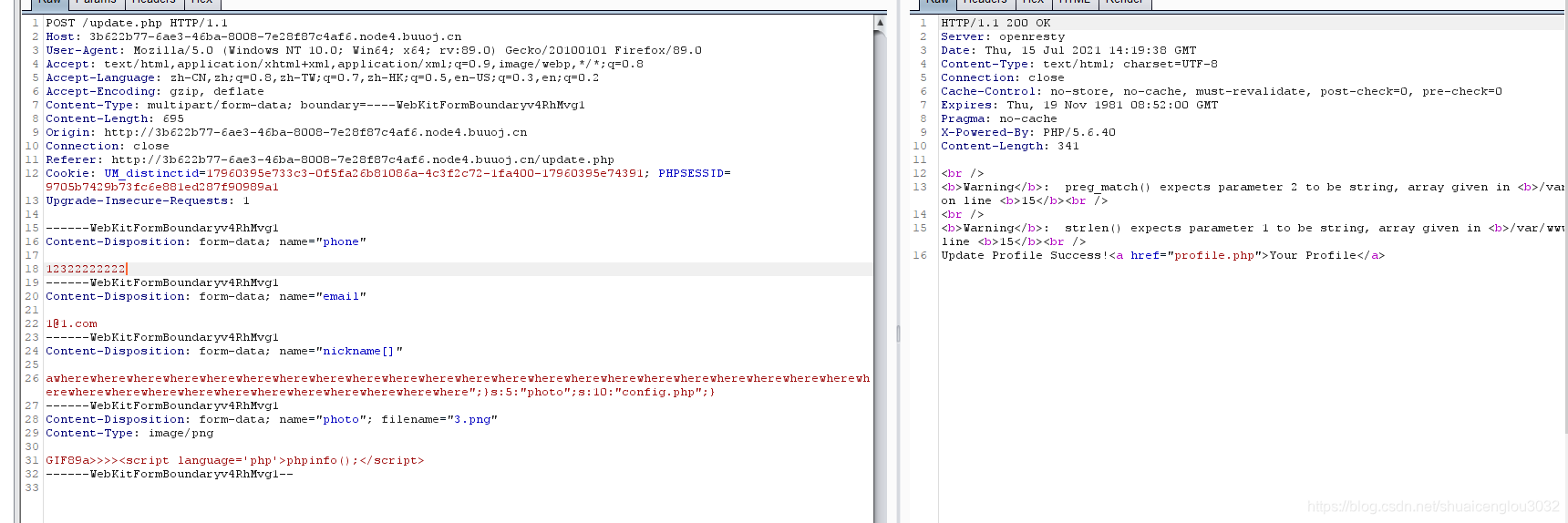Click the Upgrade-Insecure-Requests header line

[148, 200]
